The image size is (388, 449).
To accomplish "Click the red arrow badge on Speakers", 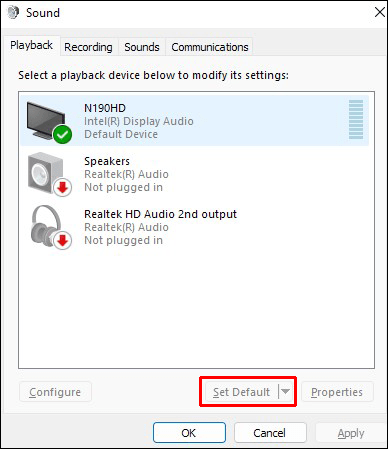I will [62, 188].
